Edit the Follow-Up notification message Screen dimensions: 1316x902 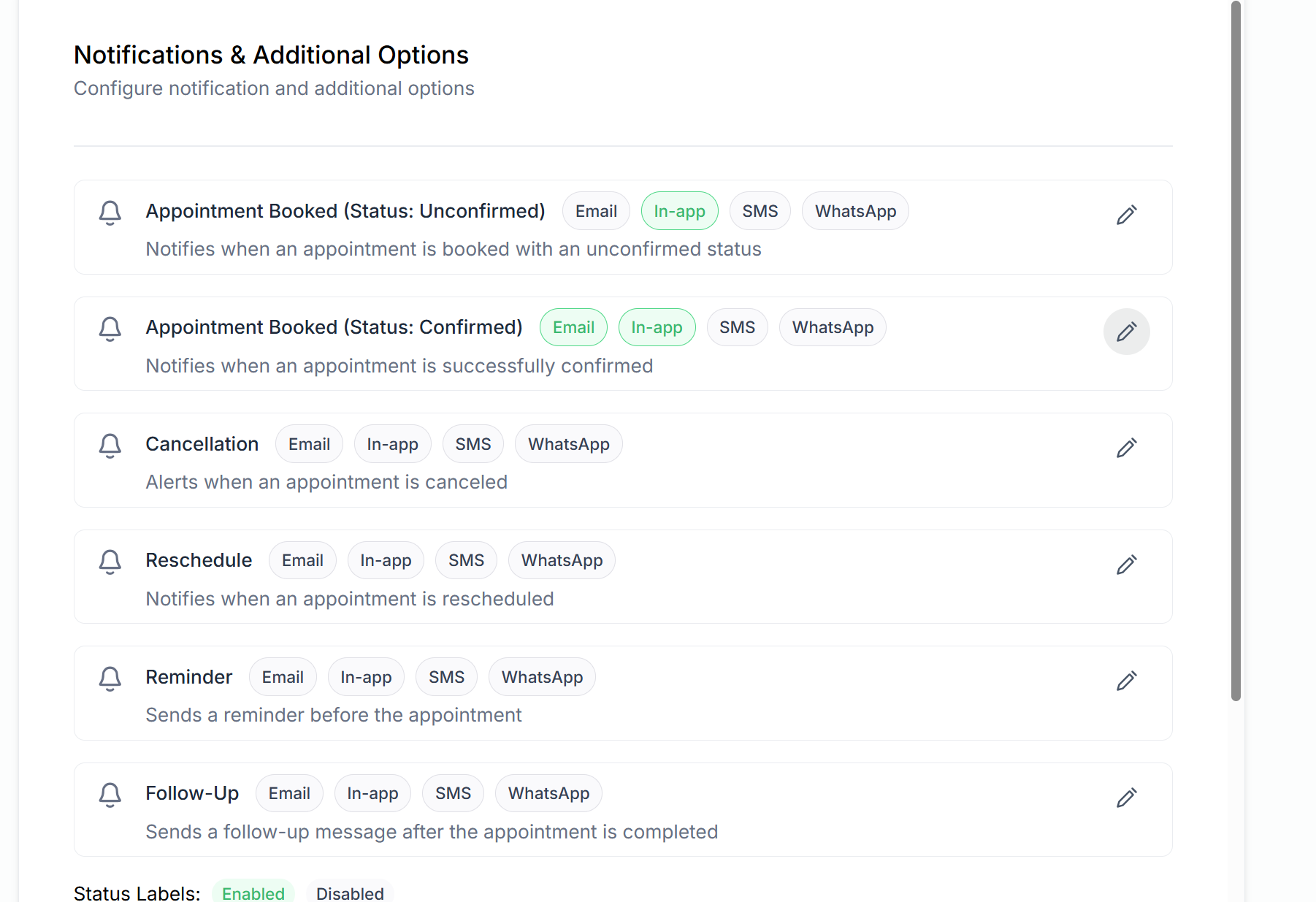1127,797
